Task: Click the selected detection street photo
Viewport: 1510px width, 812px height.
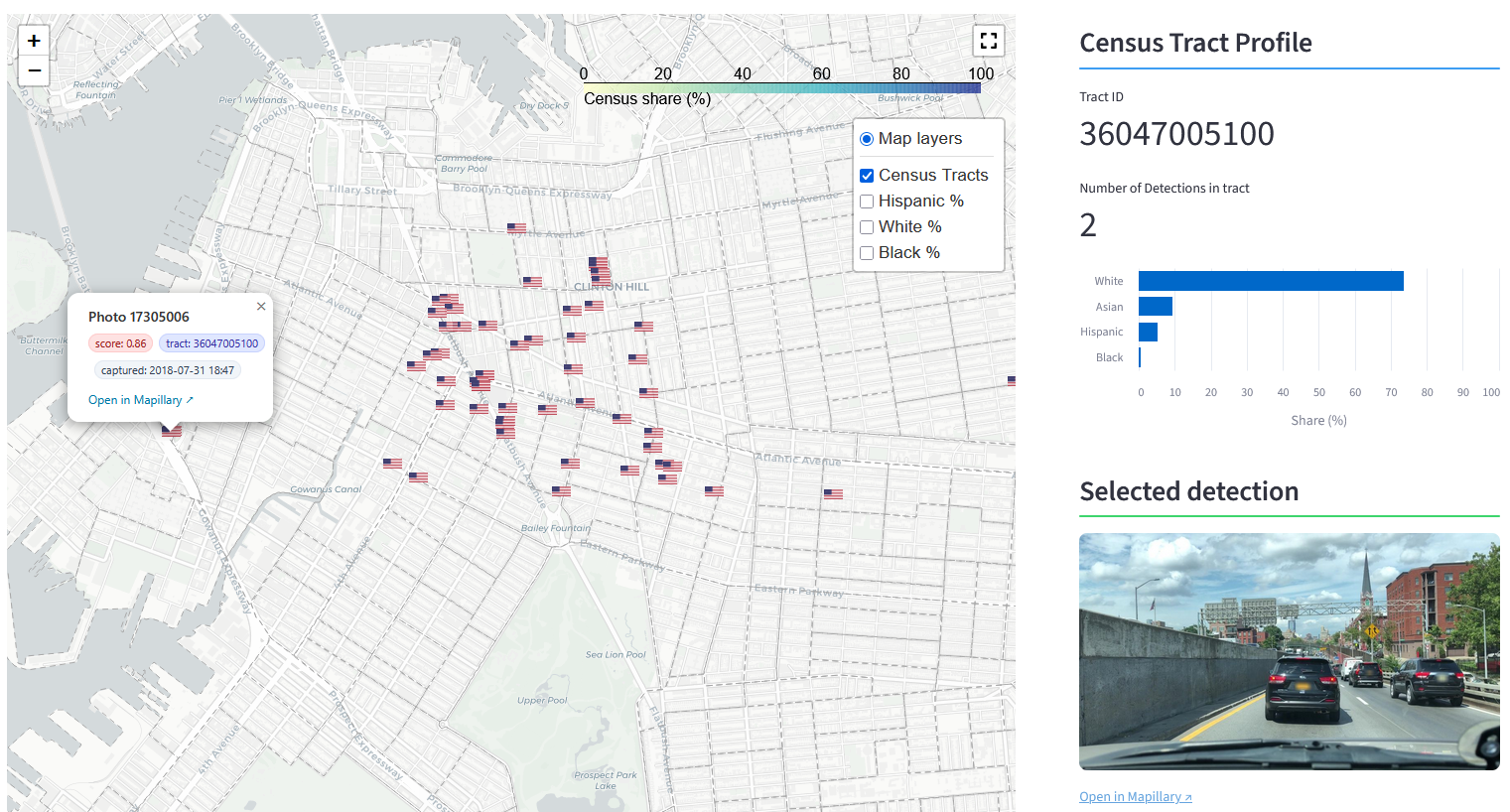Action: tap(1289, 651)
